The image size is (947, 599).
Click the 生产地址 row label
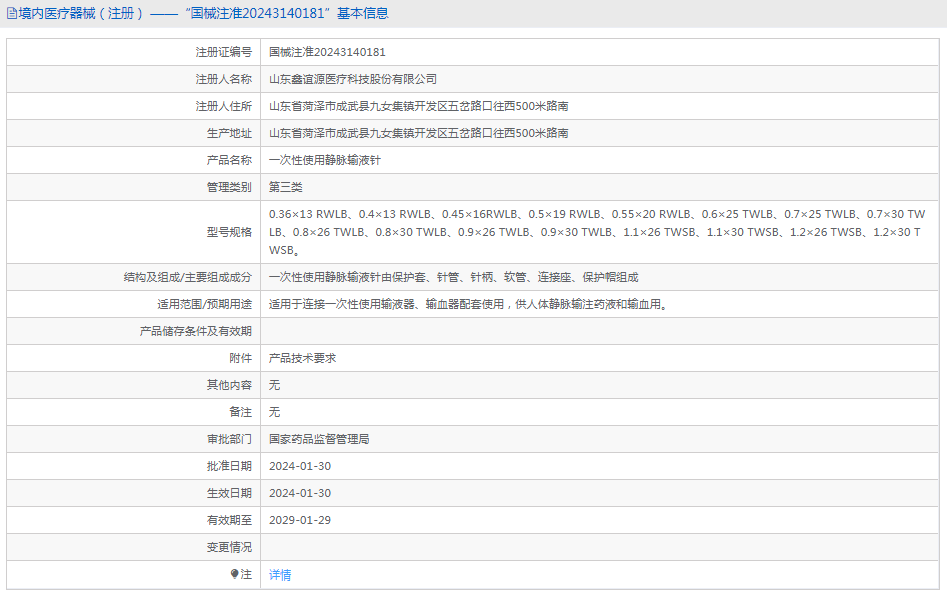(x=229, y=133)
